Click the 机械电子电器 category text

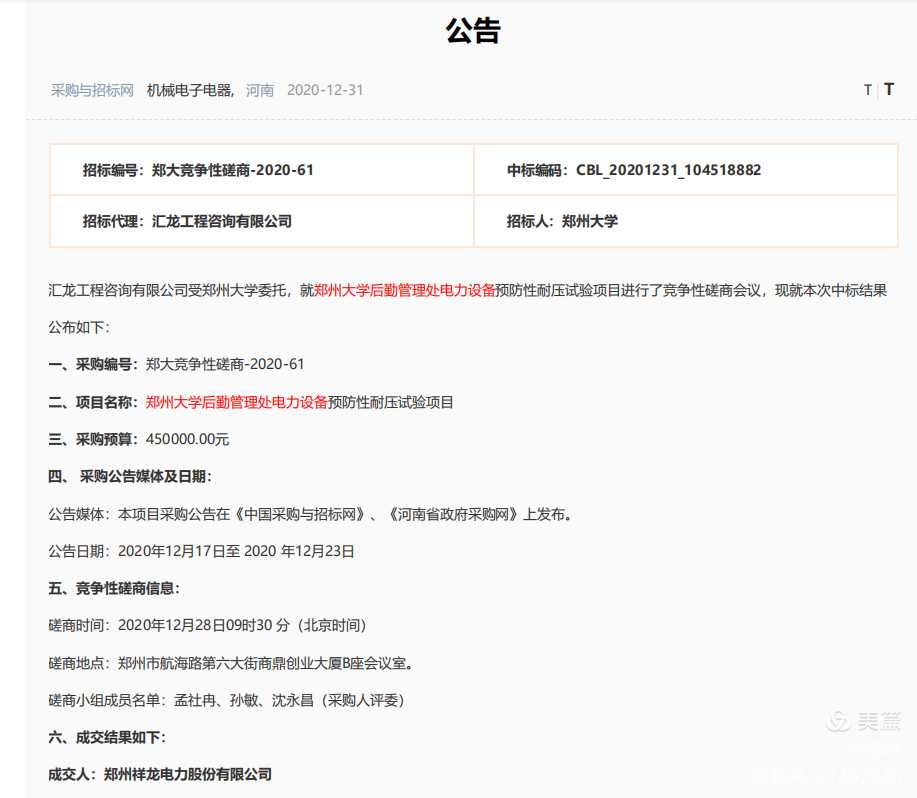(x=190, y=90)
